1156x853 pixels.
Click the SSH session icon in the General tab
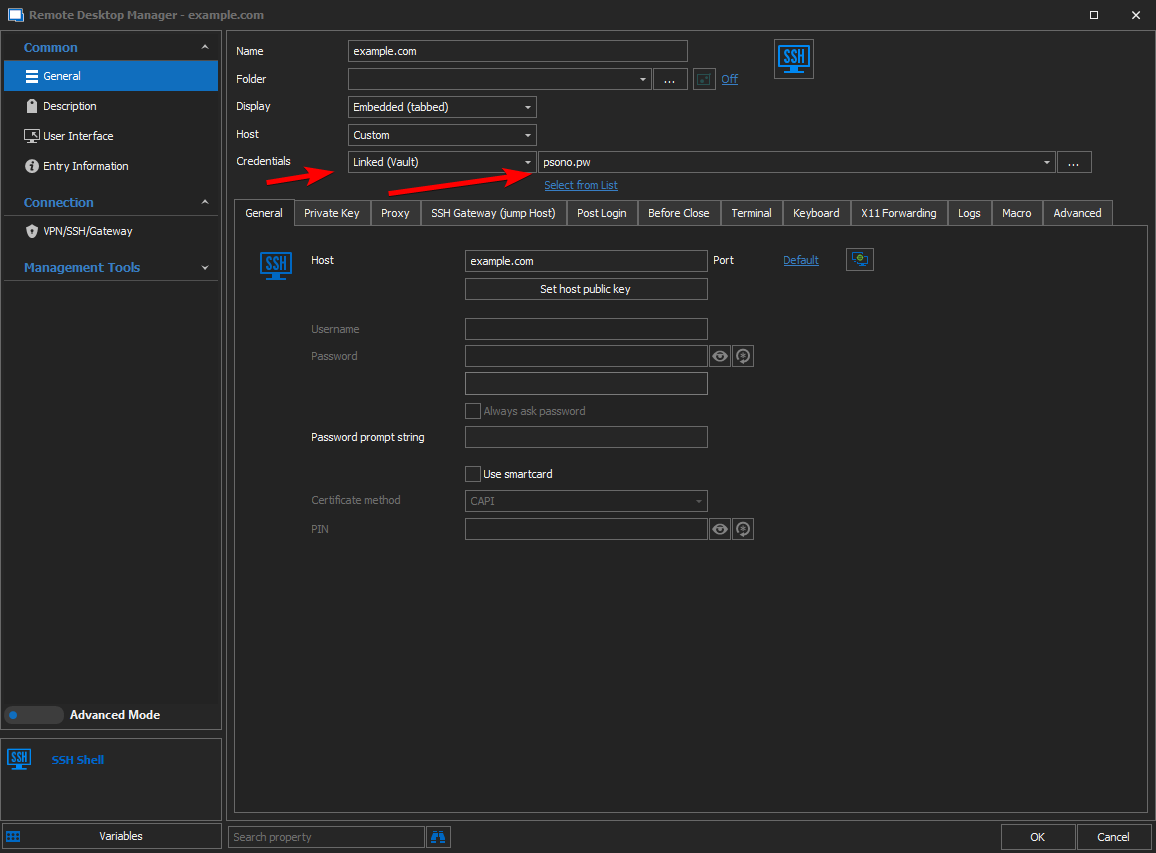[x=275, y=265]
